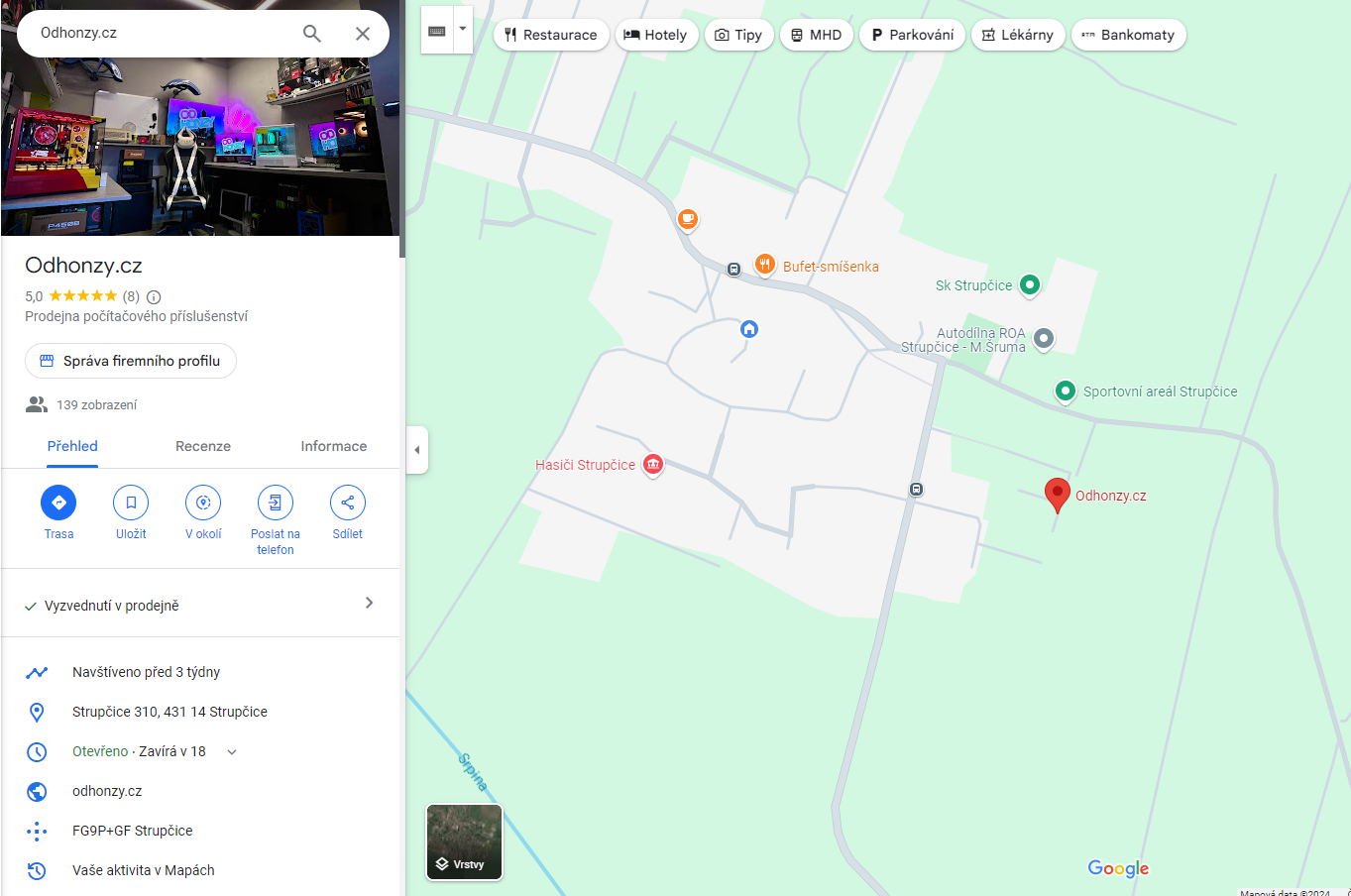Click the plus code FG9P+GF Strupčice
Screen dimensions: 1351x896
click(x=132, y=831)
